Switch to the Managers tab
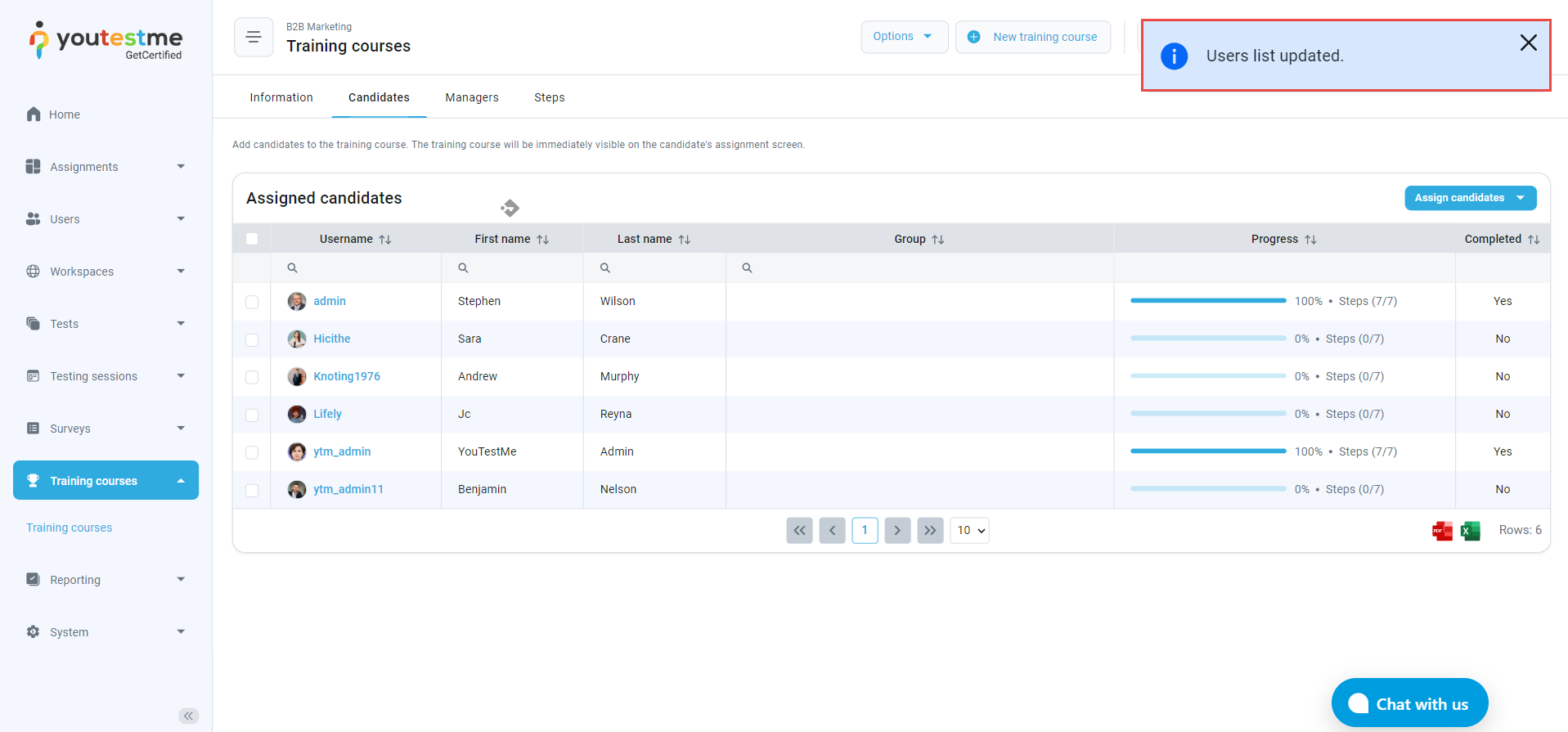Viewport: 1568px width, 732px height. tap(471, 97)
